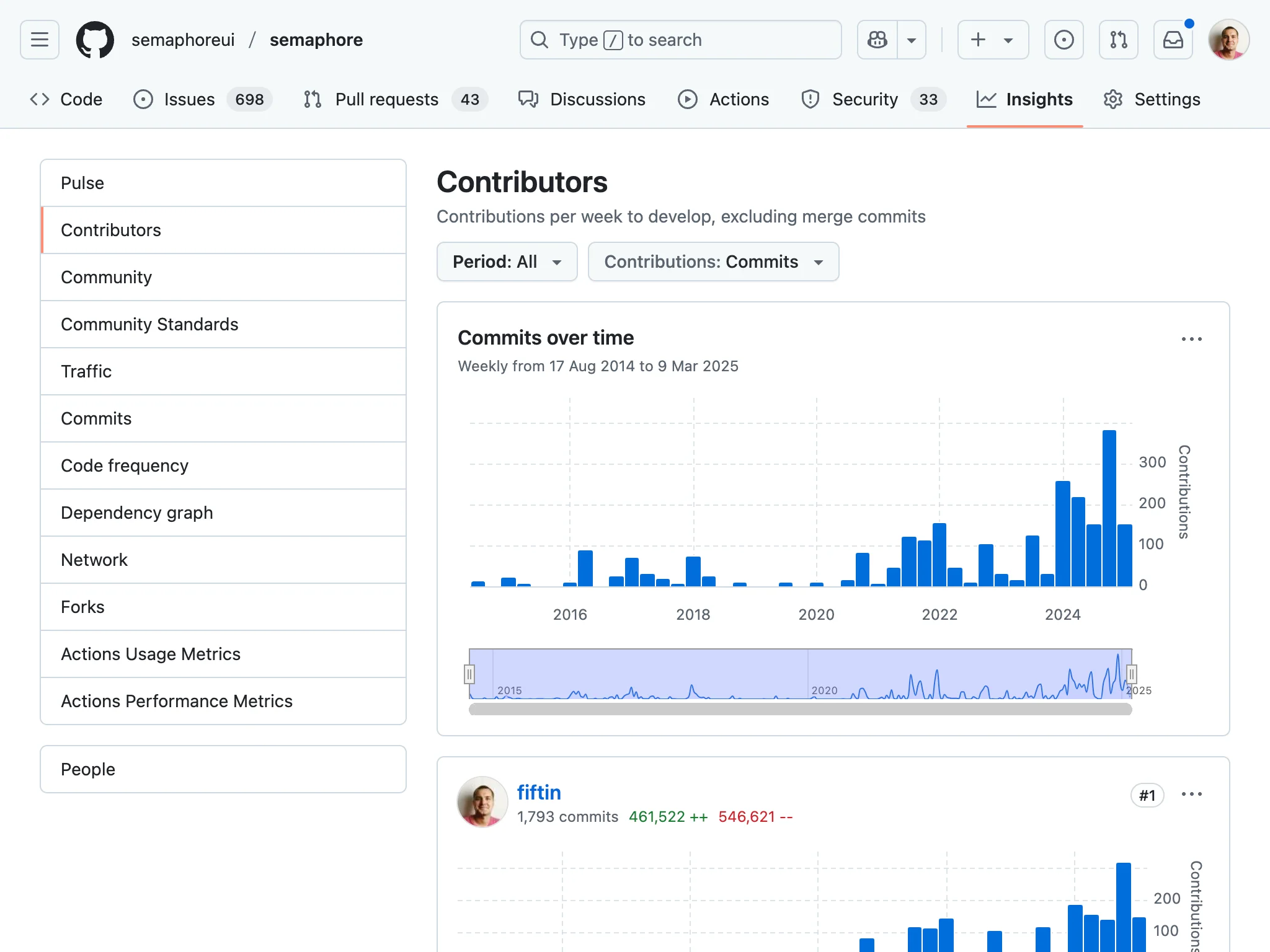Image resolution: width=1270 pixels, height=952 pixels.
Task: Open Community Standards in the sidebar
Action: [x=223, y=324]
